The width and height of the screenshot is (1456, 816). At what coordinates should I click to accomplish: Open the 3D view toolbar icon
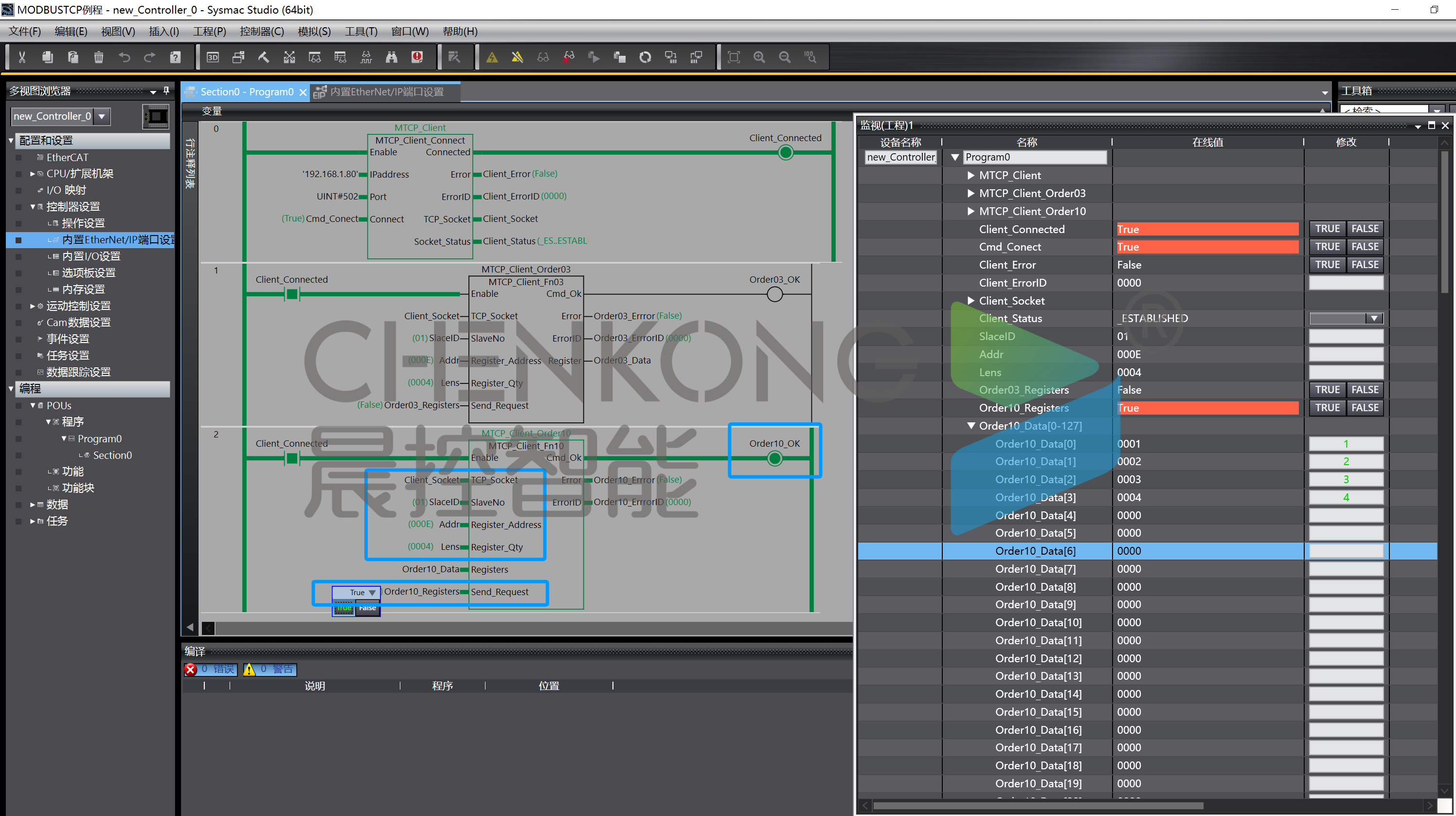tap(213, 57)
